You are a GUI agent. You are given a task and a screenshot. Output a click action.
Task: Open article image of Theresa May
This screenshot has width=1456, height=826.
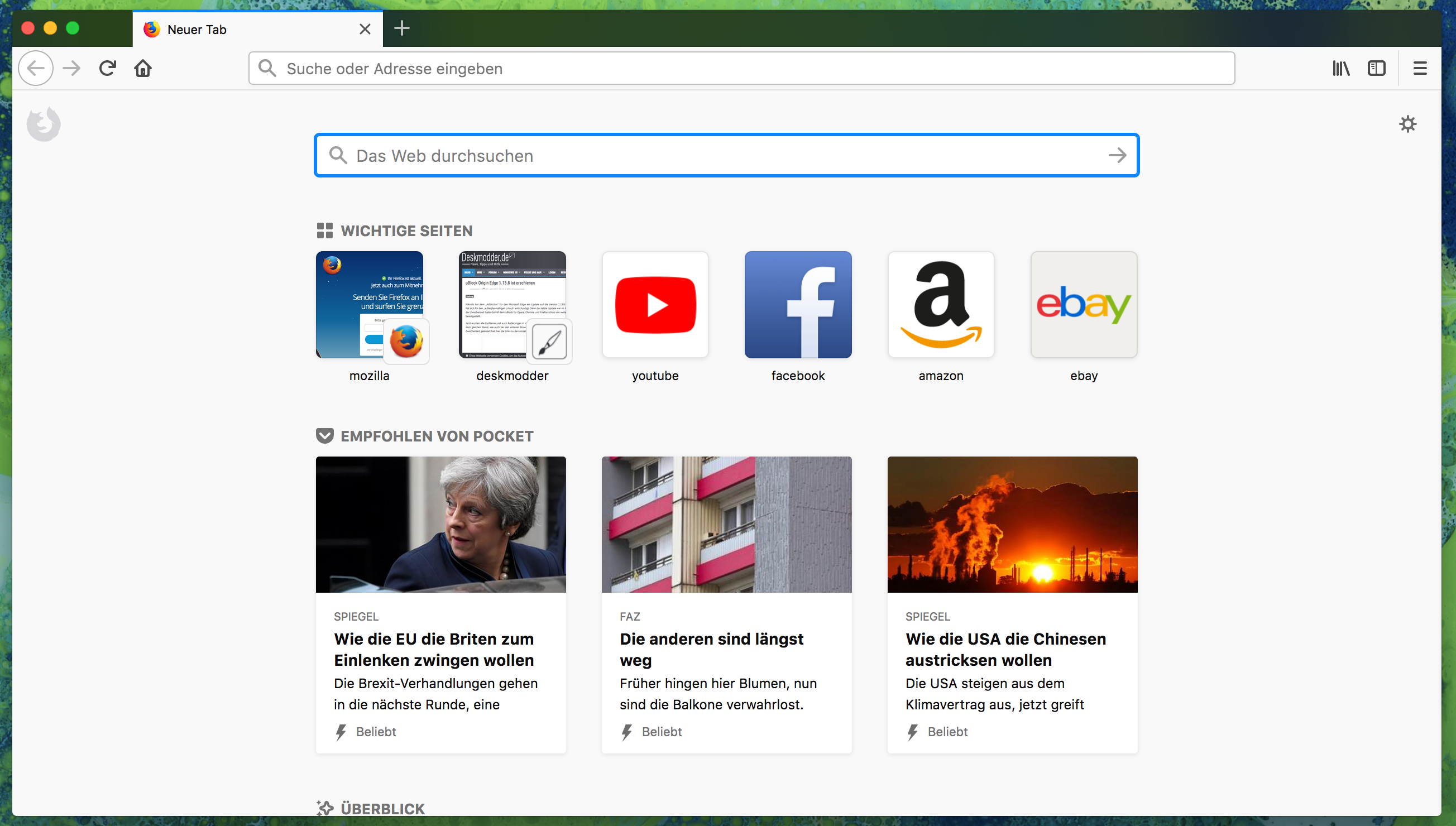pos(441,524)
